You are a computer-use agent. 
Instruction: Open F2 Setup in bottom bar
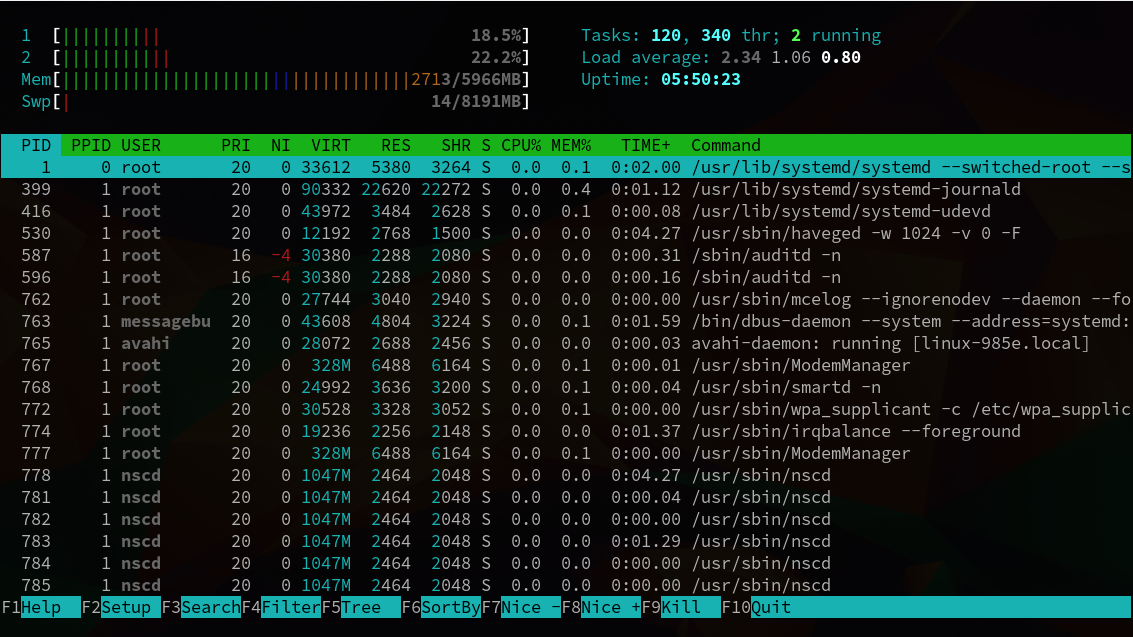coord(121,607)
